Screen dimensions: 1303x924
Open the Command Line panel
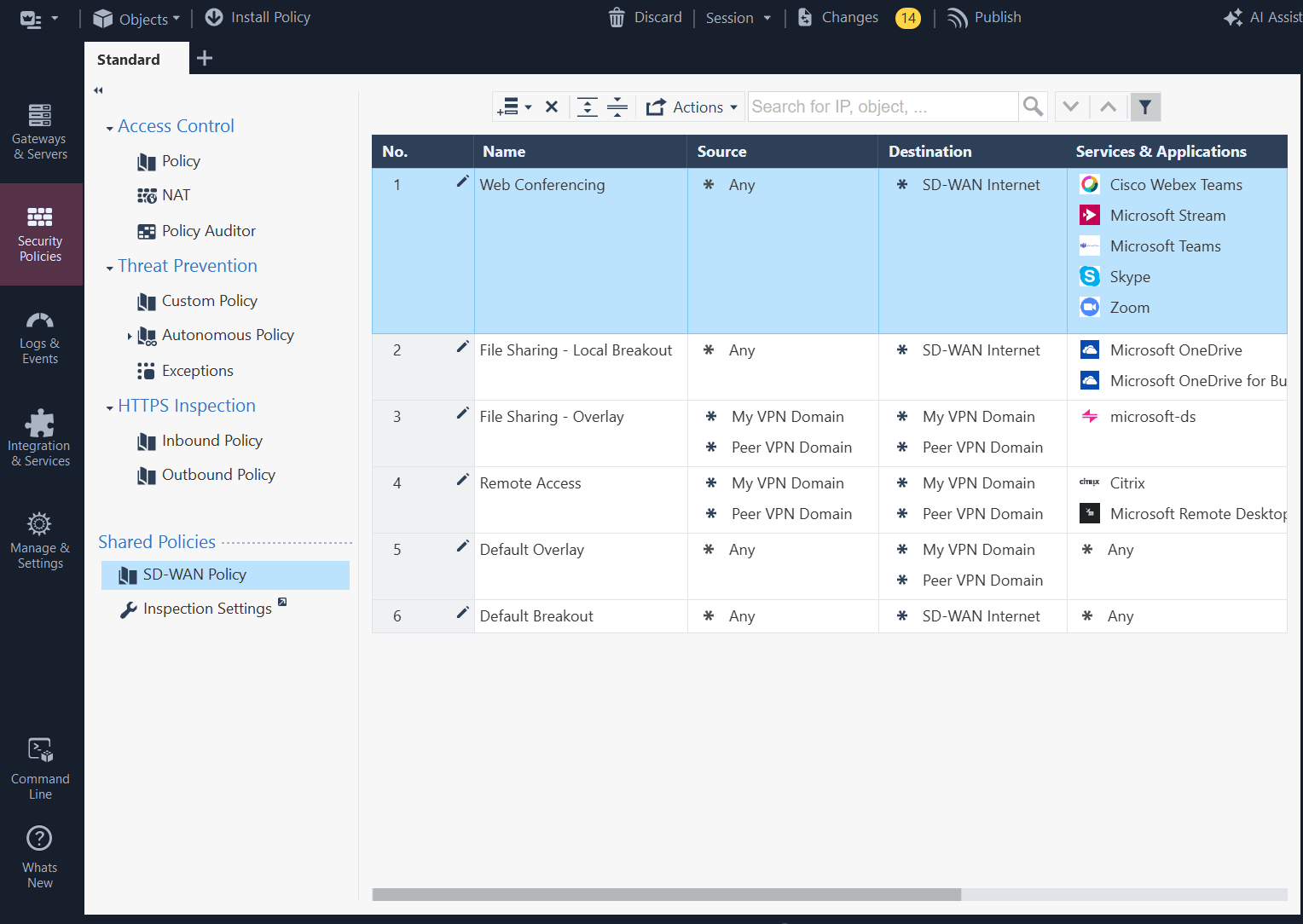pyautogui.click(x=40, y=769)
